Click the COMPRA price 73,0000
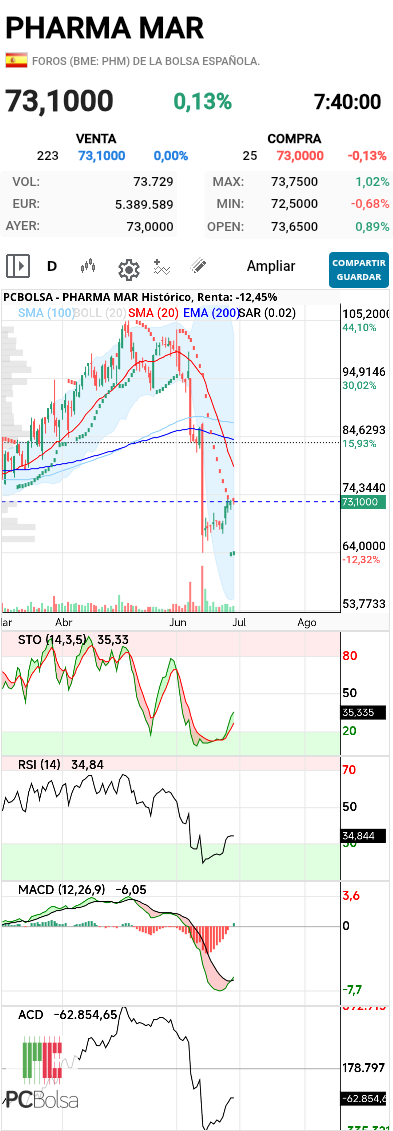This screenshot has height=1131, width=393. pos(299,156)
